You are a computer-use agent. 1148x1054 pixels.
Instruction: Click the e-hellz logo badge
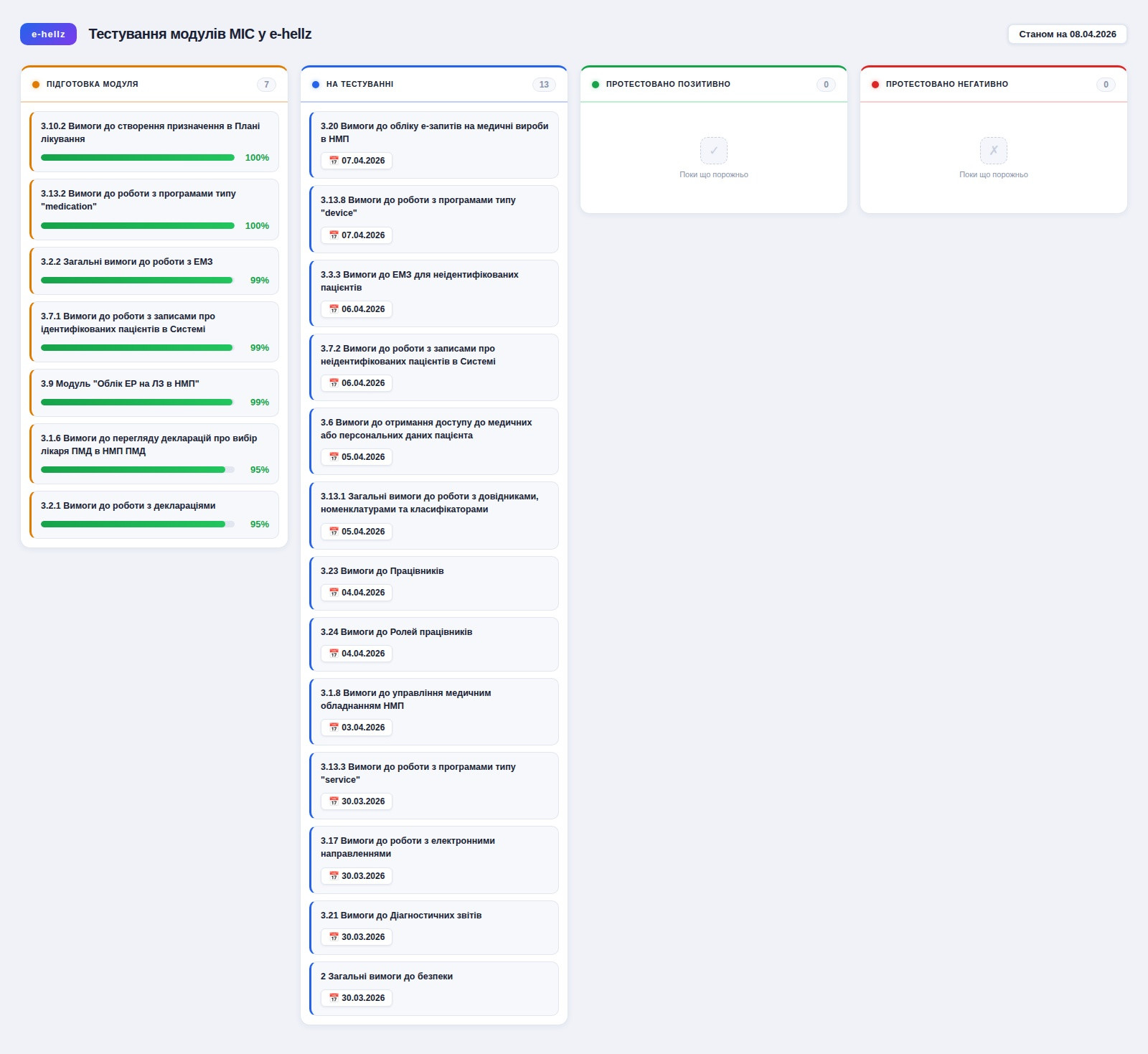pyautogui.click(x=48, y=34)
